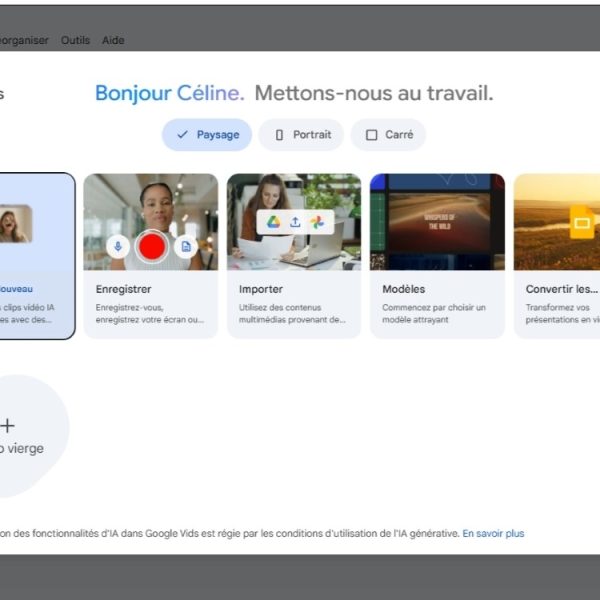Open the Enregistrer card title

pyautogui.click(x=124, y=289)
